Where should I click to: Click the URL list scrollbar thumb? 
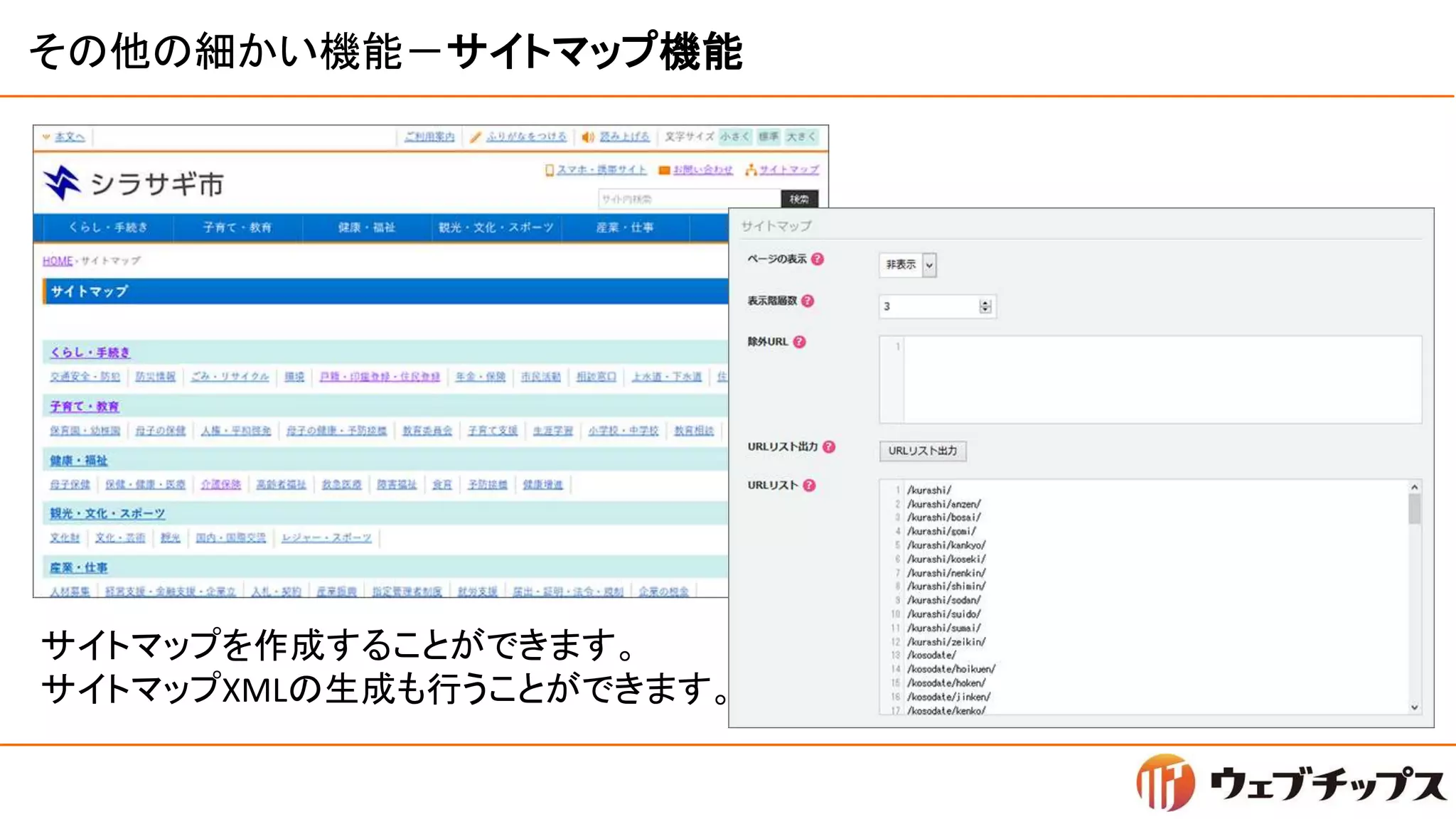[1415, 509]
